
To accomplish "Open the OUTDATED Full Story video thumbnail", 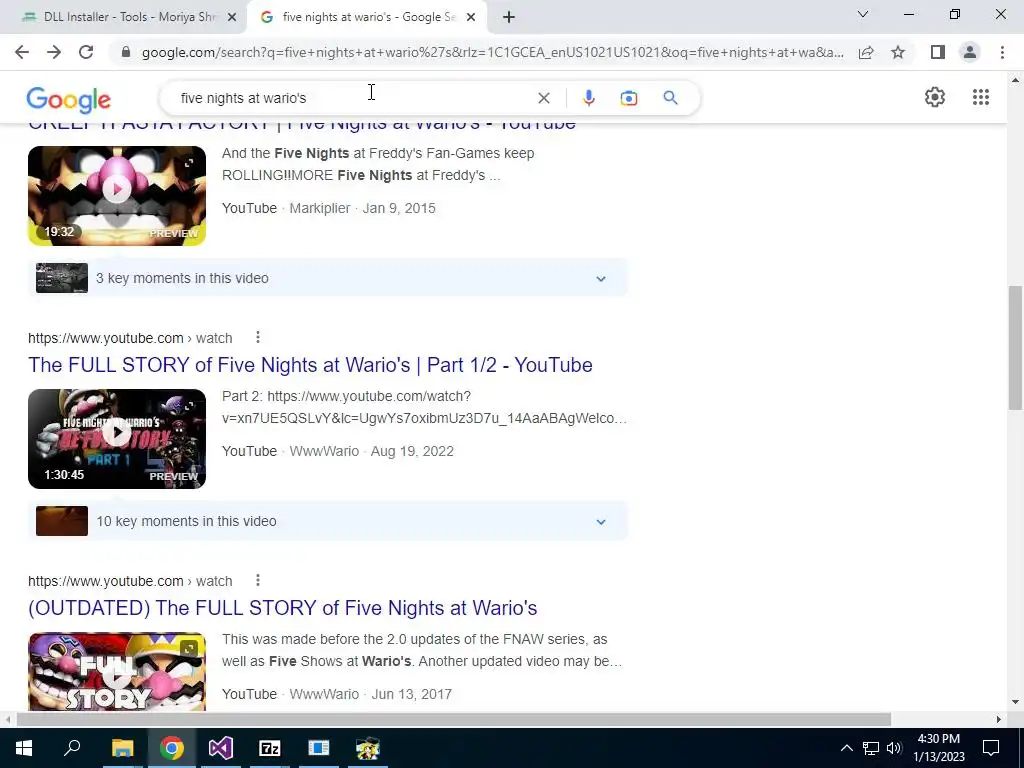I will tap(117, 671).
